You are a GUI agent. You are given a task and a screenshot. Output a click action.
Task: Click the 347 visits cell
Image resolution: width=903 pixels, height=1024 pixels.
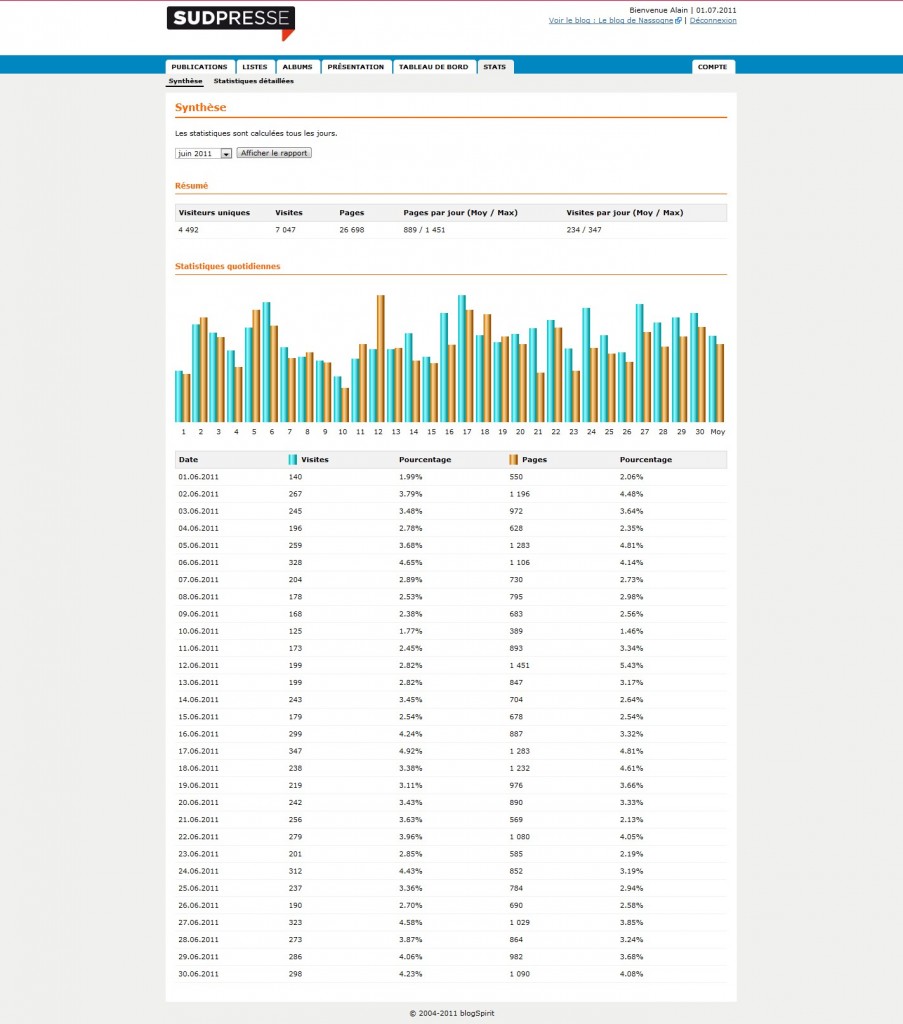[295, 751]
